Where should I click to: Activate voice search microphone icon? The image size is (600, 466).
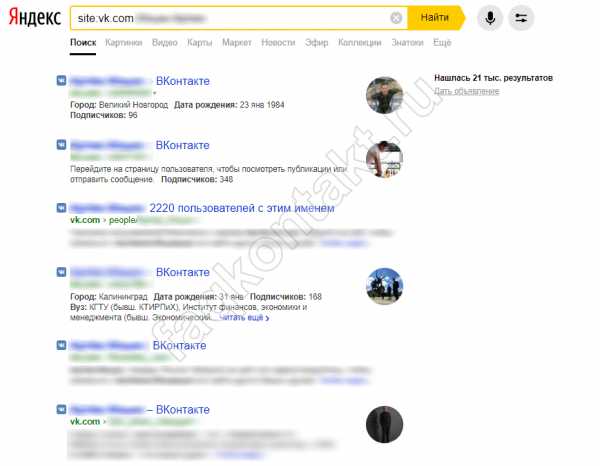490,18
